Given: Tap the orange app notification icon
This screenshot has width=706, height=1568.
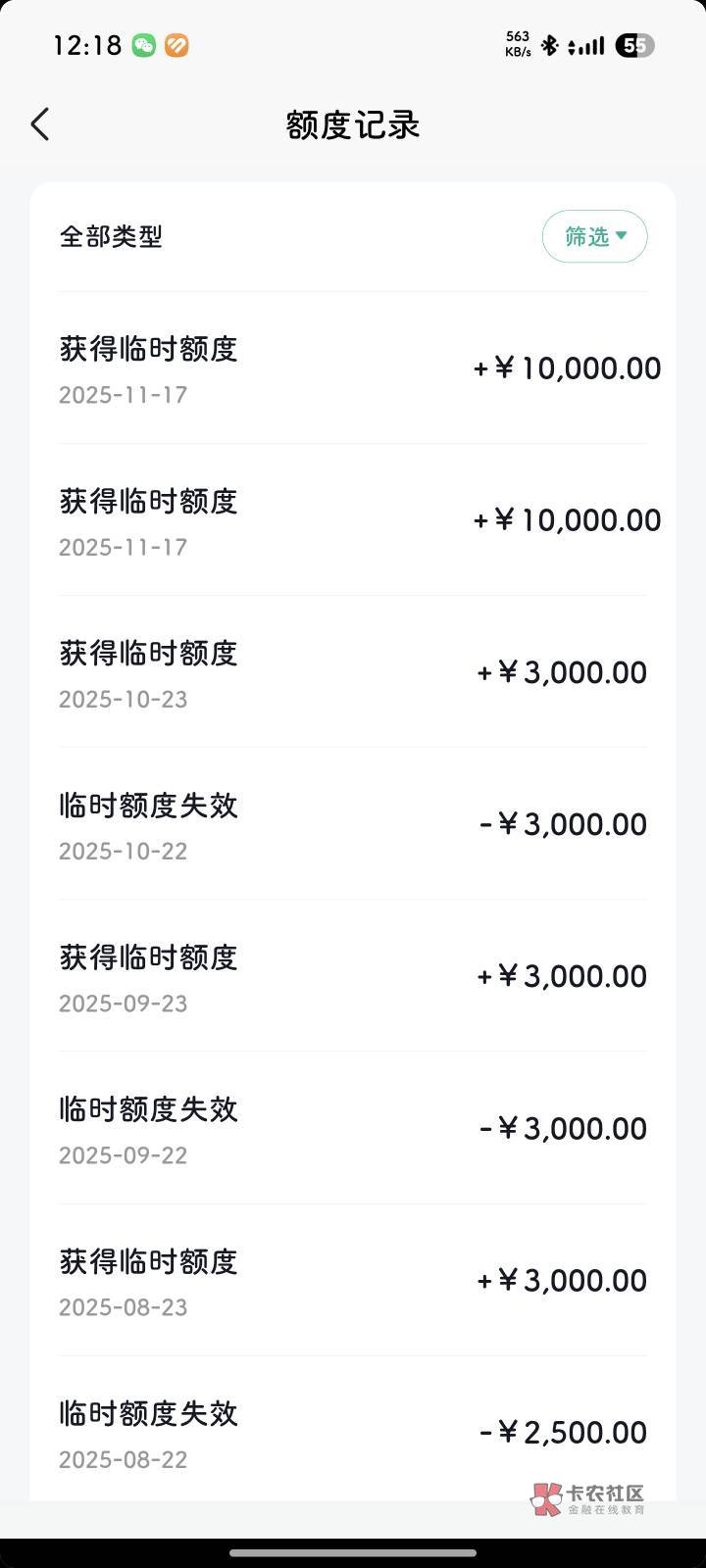Looking at the screenshot, I should (176, 45).
